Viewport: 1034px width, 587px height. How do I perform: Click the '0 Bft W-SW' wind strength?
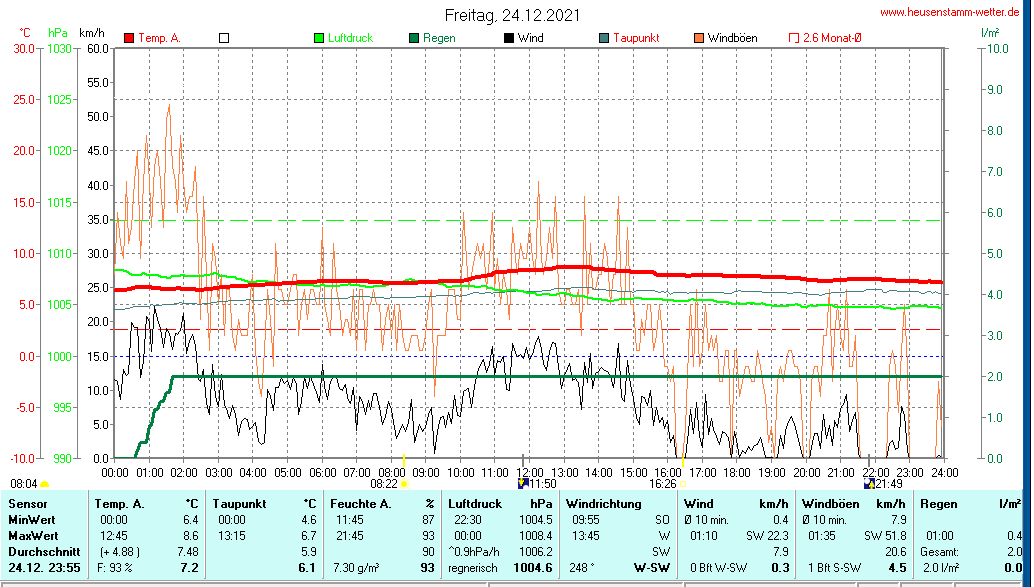pyautogui.click(x=719, y=568)
